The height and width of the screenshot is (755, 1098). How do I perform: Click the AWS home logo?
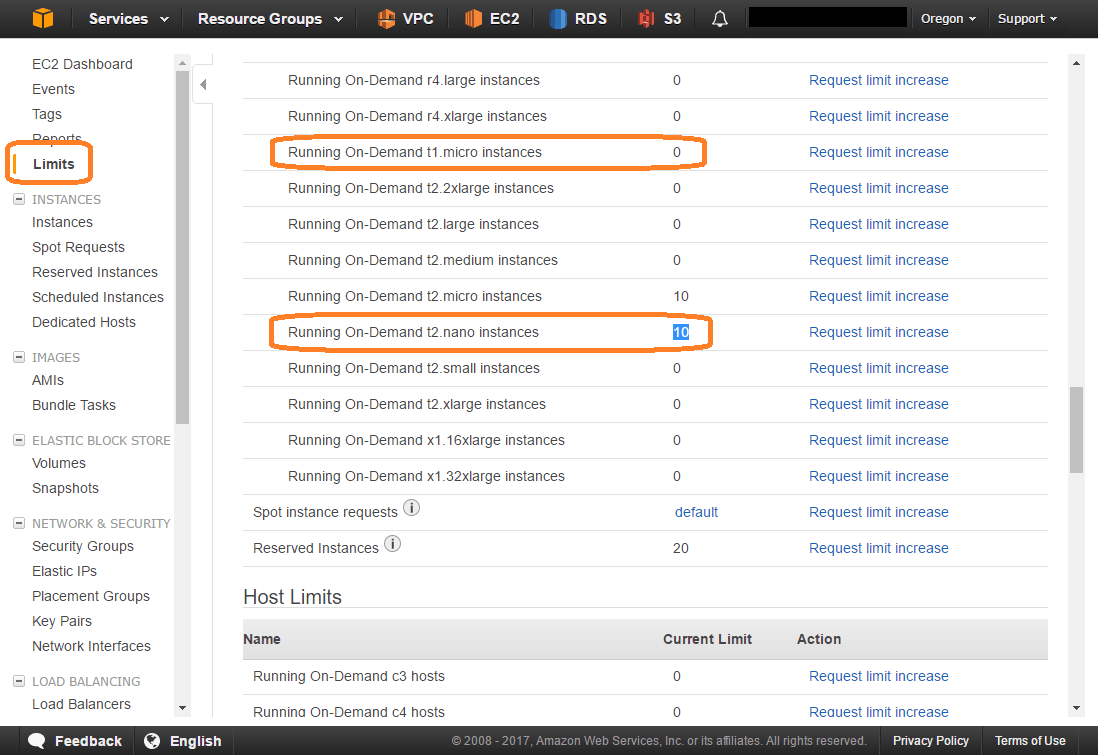coord(41,17)
